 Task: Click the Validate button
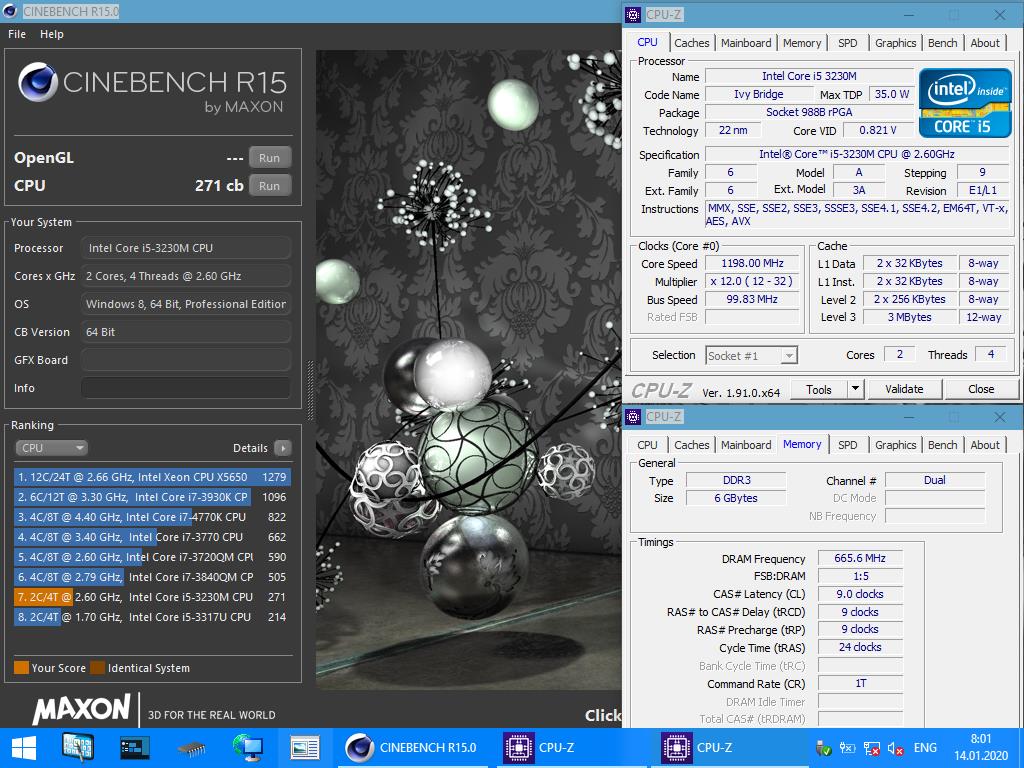point(904,389)
